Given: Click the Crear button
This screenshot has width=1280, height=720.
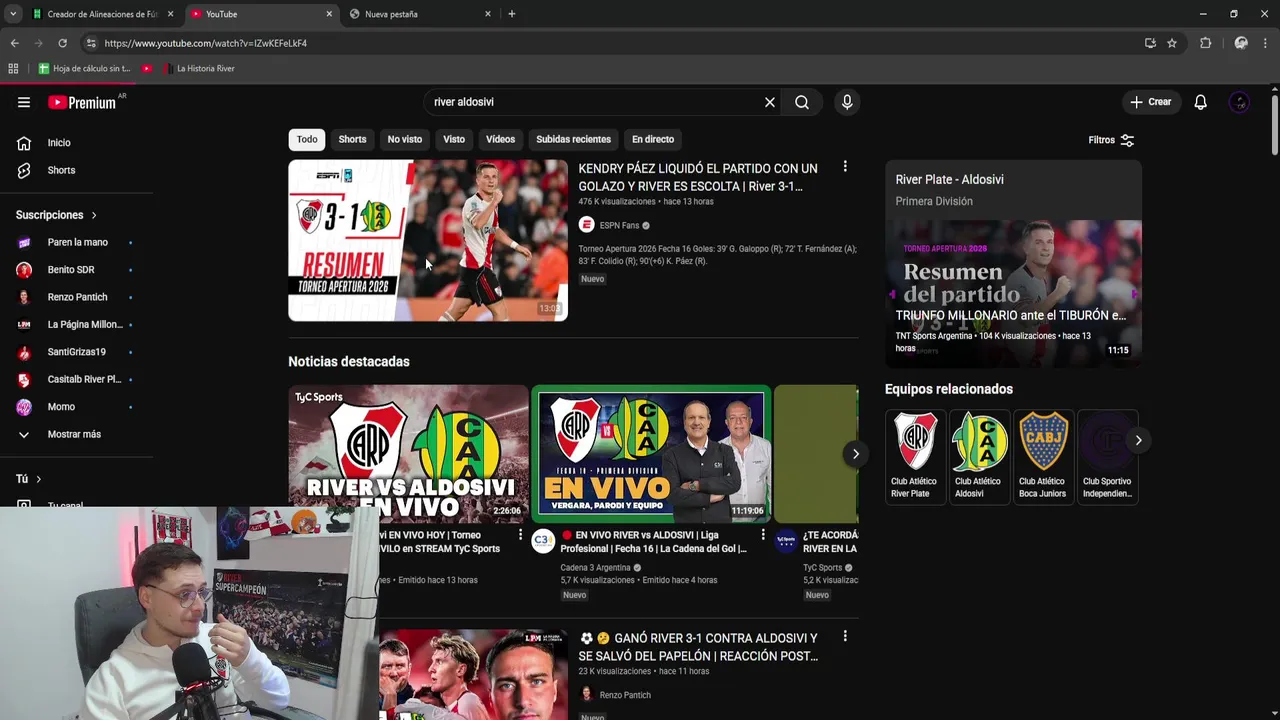Looking at the screenshot, I should 1151,102.
